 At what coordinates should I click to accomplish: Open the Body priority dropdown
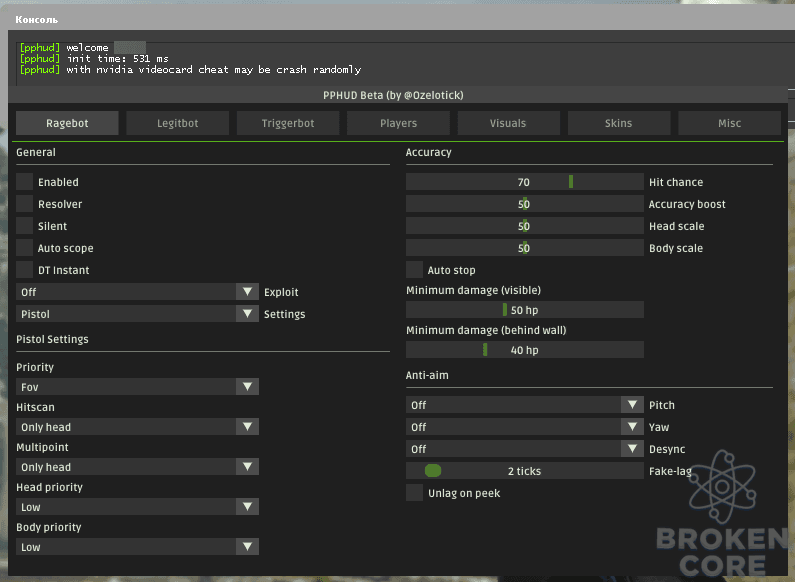(137, 547)
